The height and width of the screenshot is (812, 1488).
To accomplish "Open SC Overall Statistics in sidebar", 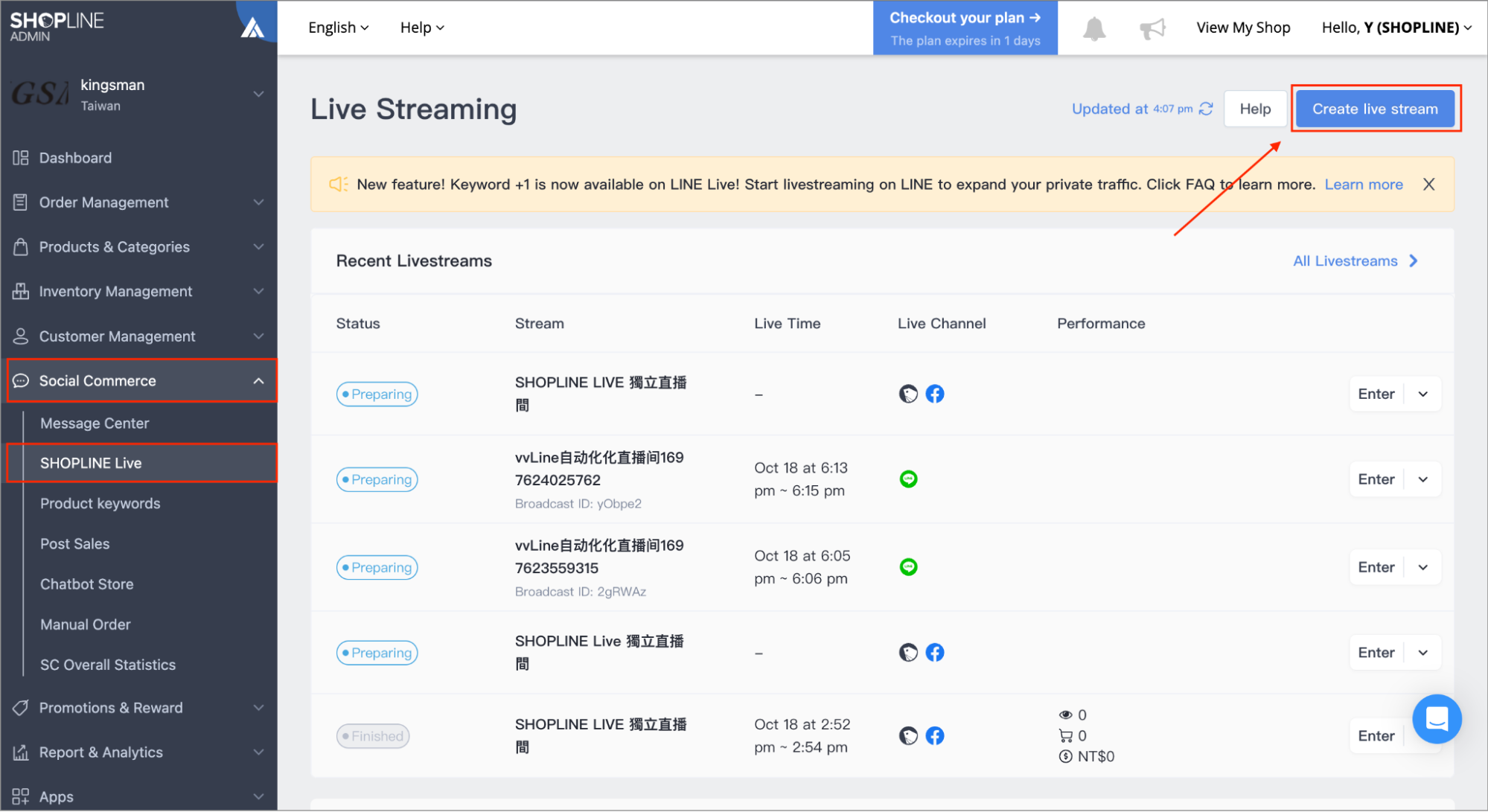I will (108, 665).
